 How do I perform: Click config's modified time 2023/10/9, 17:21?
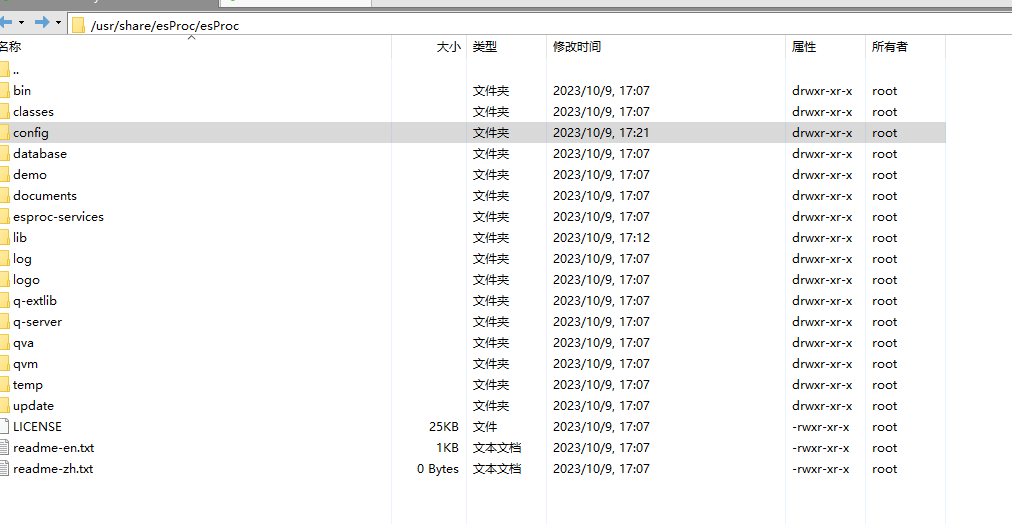pyautogui.click(x=601, y=132)
